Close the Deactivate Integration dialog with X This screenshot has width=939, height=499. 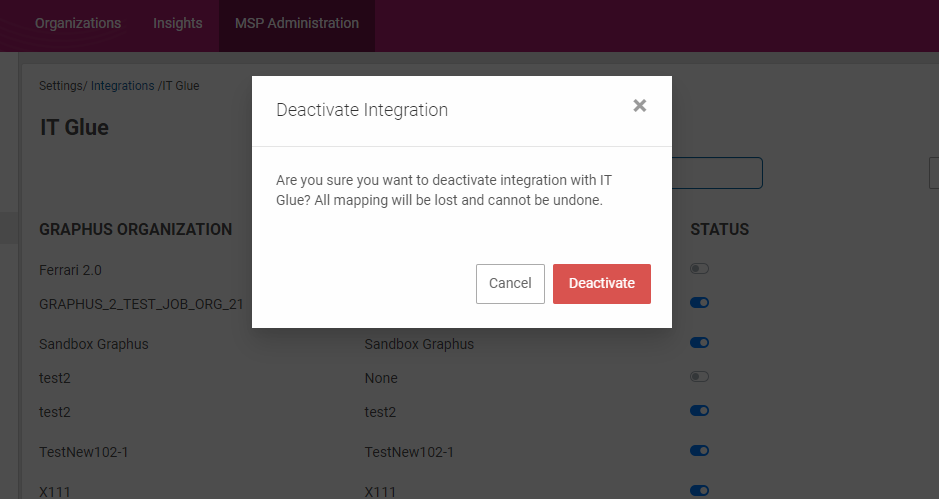click(x=640, y=106)
